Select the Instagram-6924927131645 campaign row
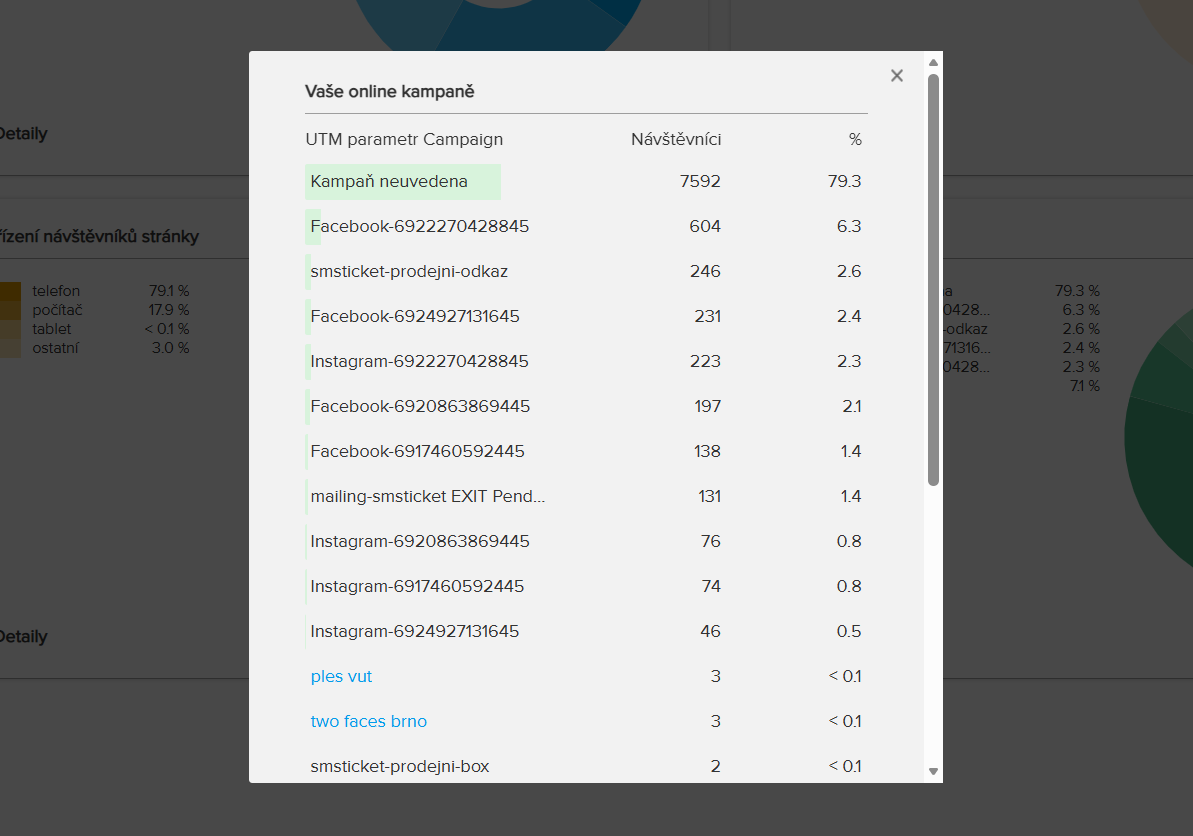This screenshot has height=836, width=1193. [x=414, y=632]
